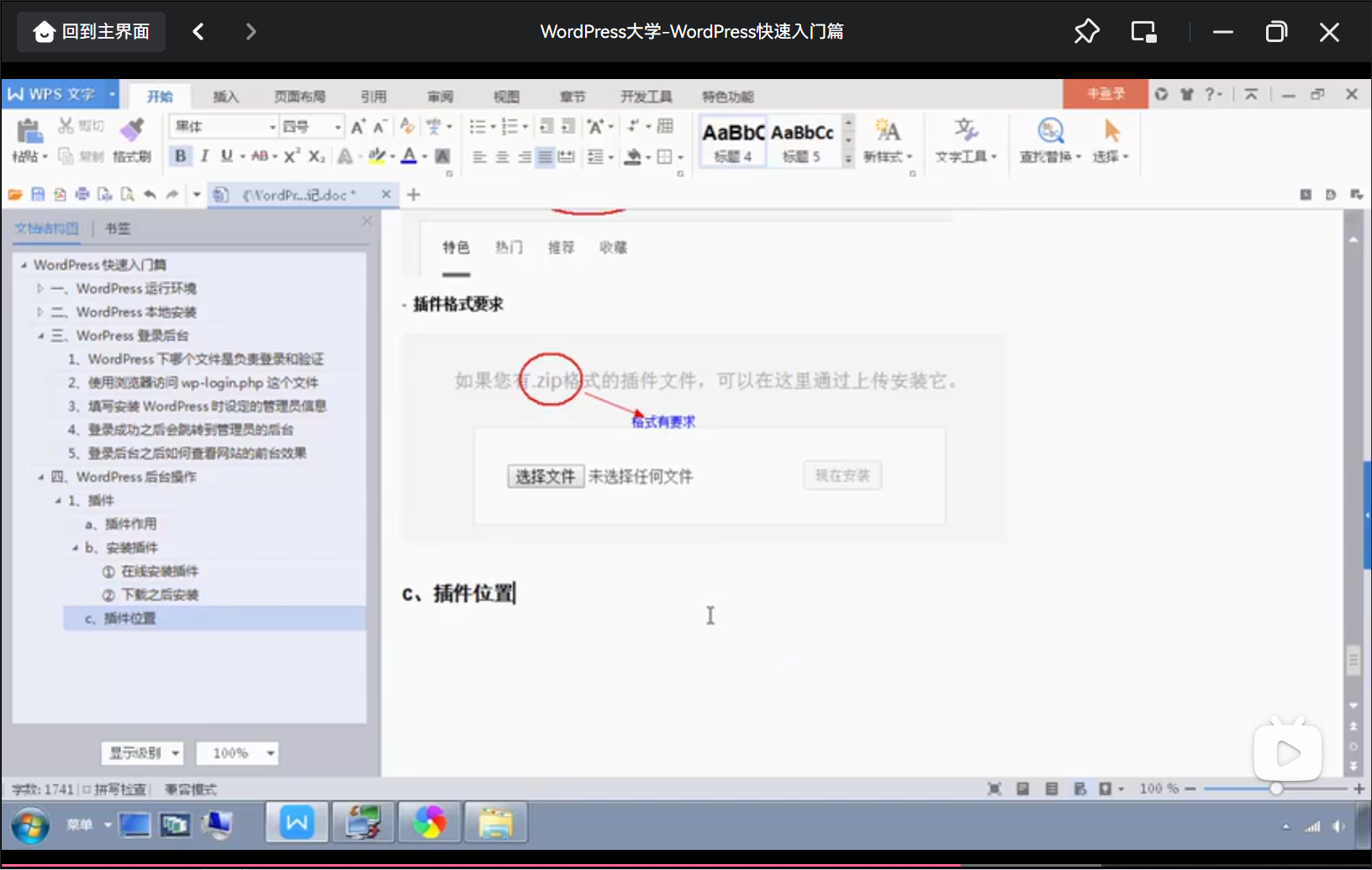This screenshot has height=870, width=1372.
Task: Toggle Italic formatting
Action: pyautogui.click(x=203, y=156)
